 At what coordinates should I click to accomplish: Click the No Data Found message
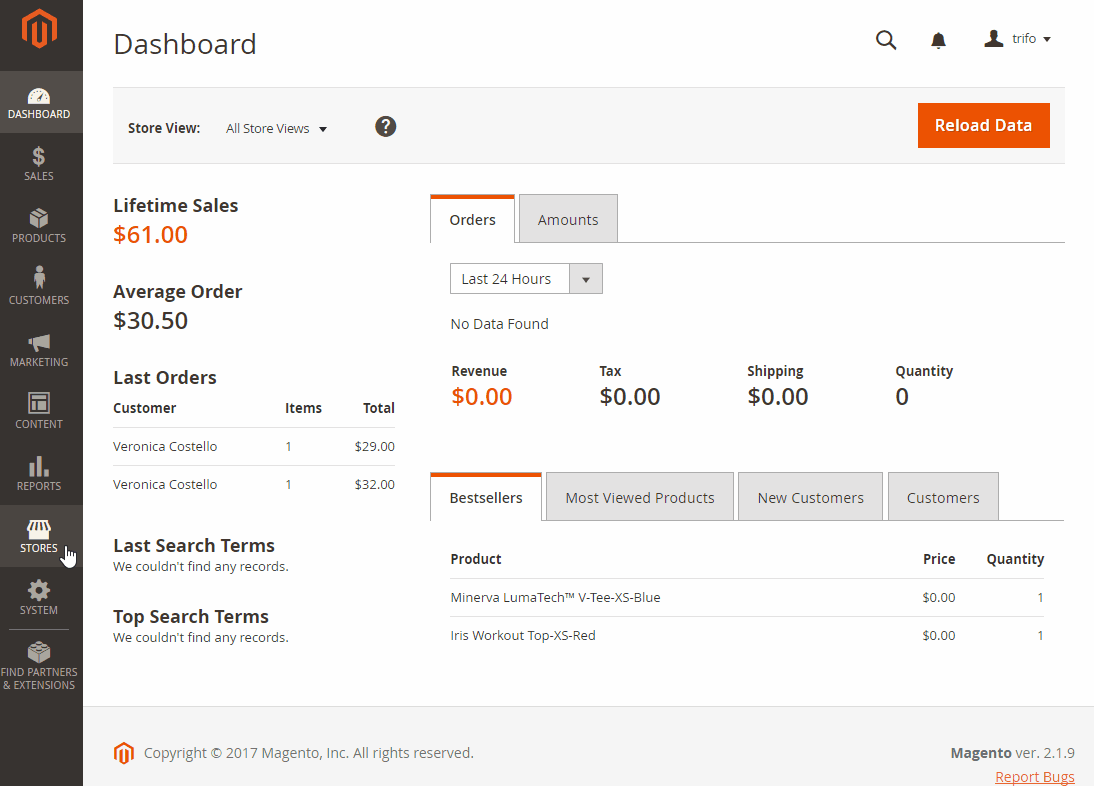500,324
